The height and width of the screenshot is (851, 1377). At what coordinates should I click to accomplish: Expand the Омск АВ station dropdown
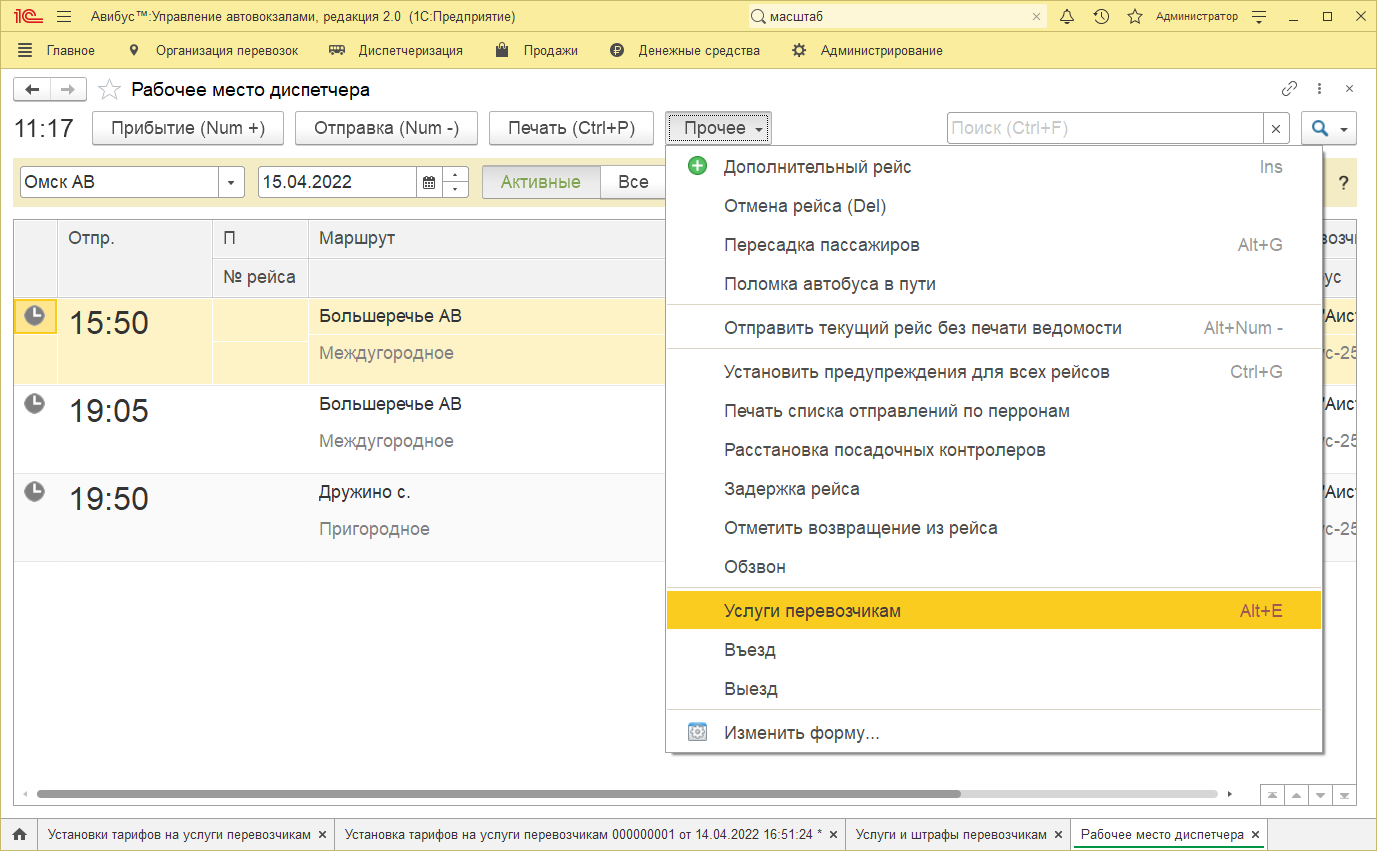[x=231, y=183]
